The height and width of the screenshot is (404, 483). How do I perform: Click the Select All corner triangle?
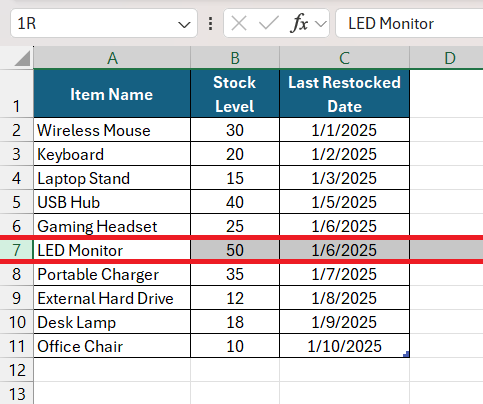22,58
